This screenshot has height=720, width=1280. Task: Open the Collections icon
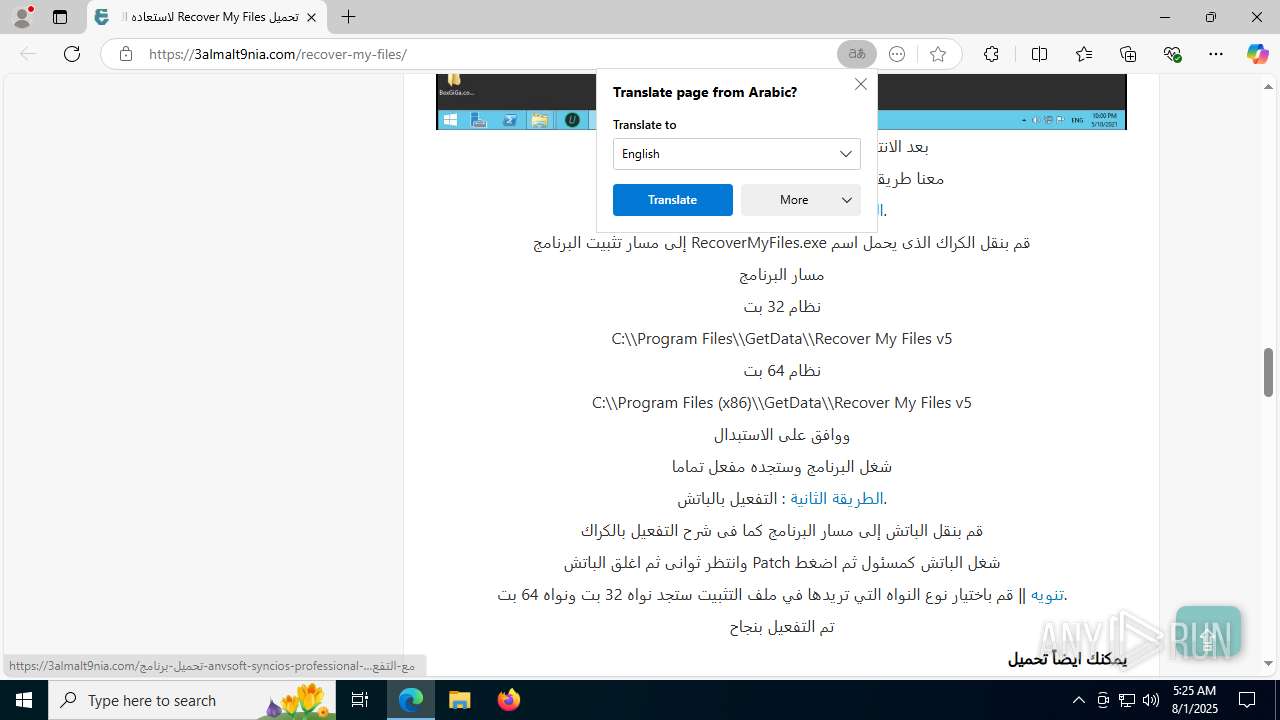(1128, 54)
